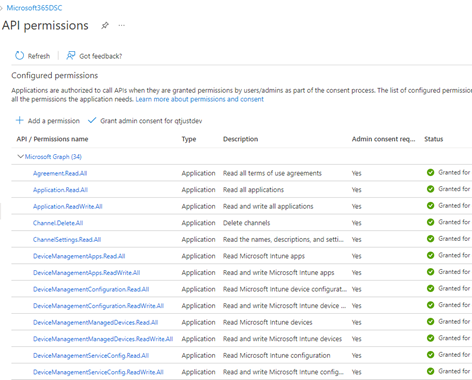
Task: Open the ChannelSettings.Read.All permission
Action: tap(67, 239)
